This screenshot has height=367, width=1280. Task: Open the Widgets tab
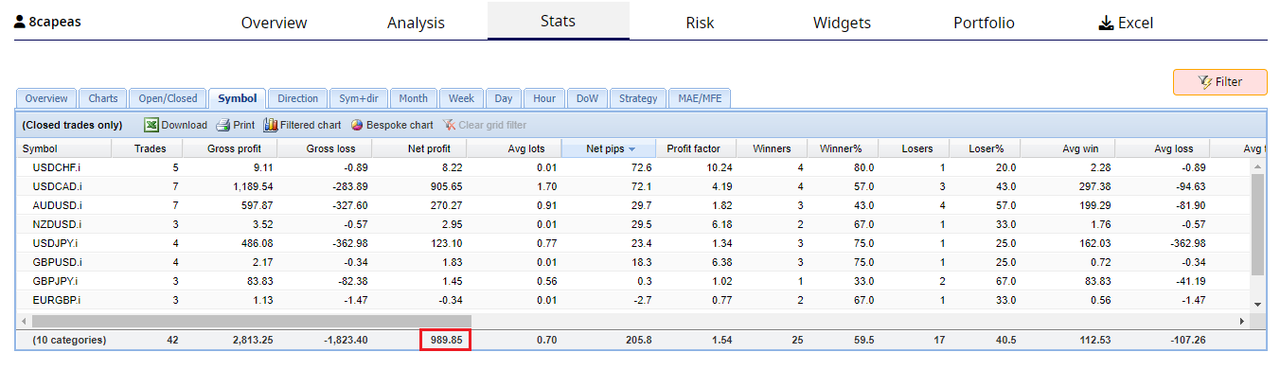point(842,22)
